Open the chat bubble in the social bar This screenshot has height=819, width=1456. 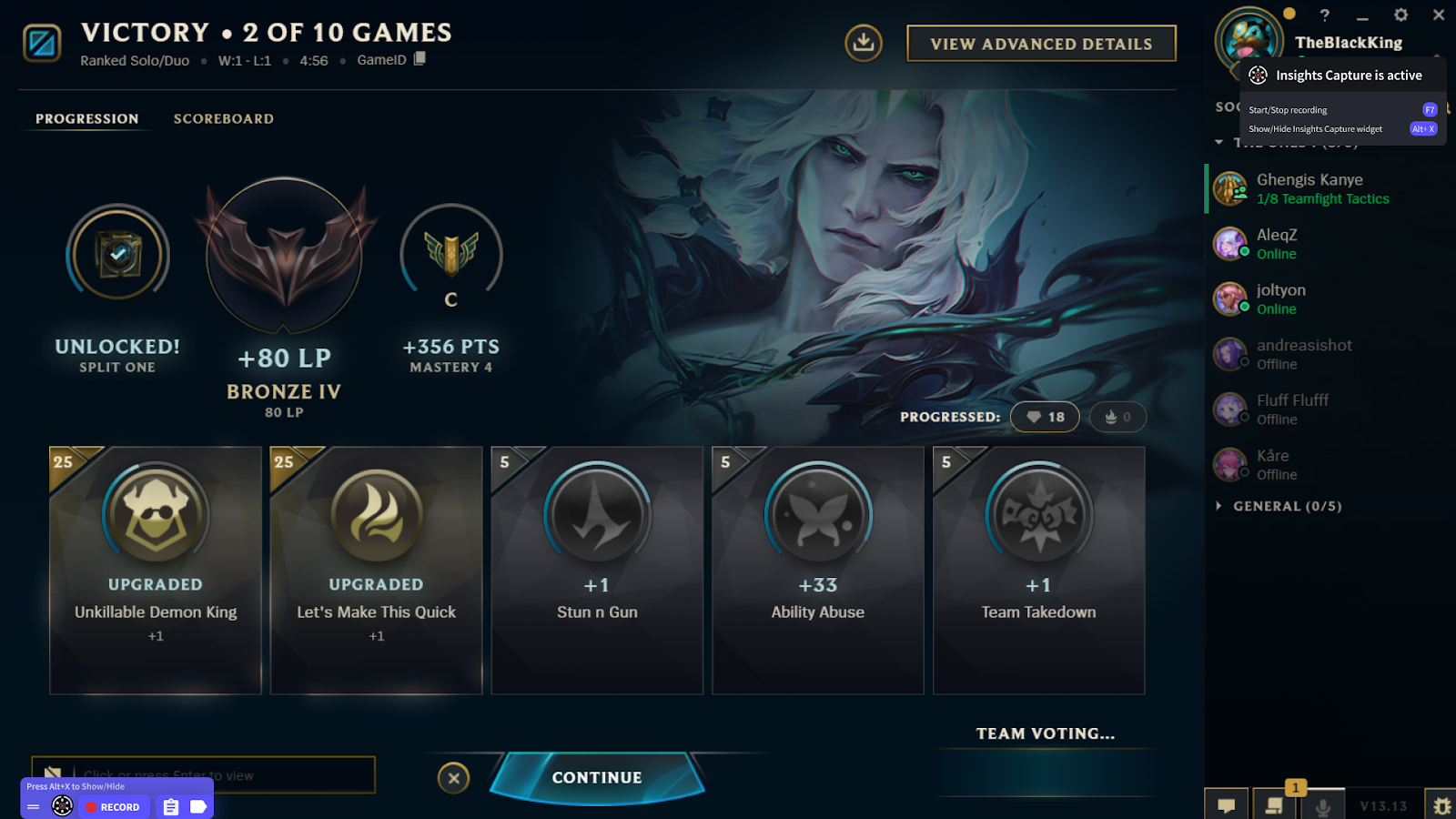[x=1227, y=805]
